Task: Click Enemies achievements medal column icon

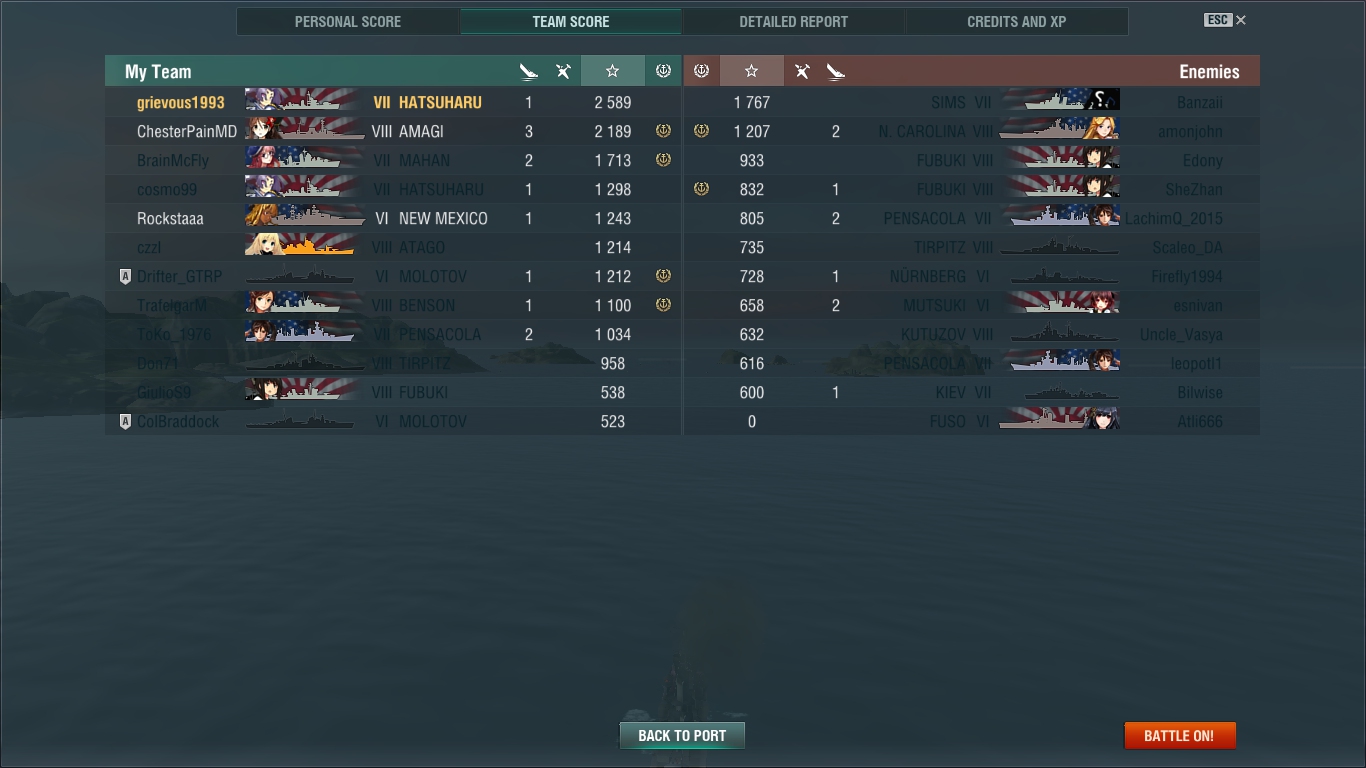Action: pos(701,71)
